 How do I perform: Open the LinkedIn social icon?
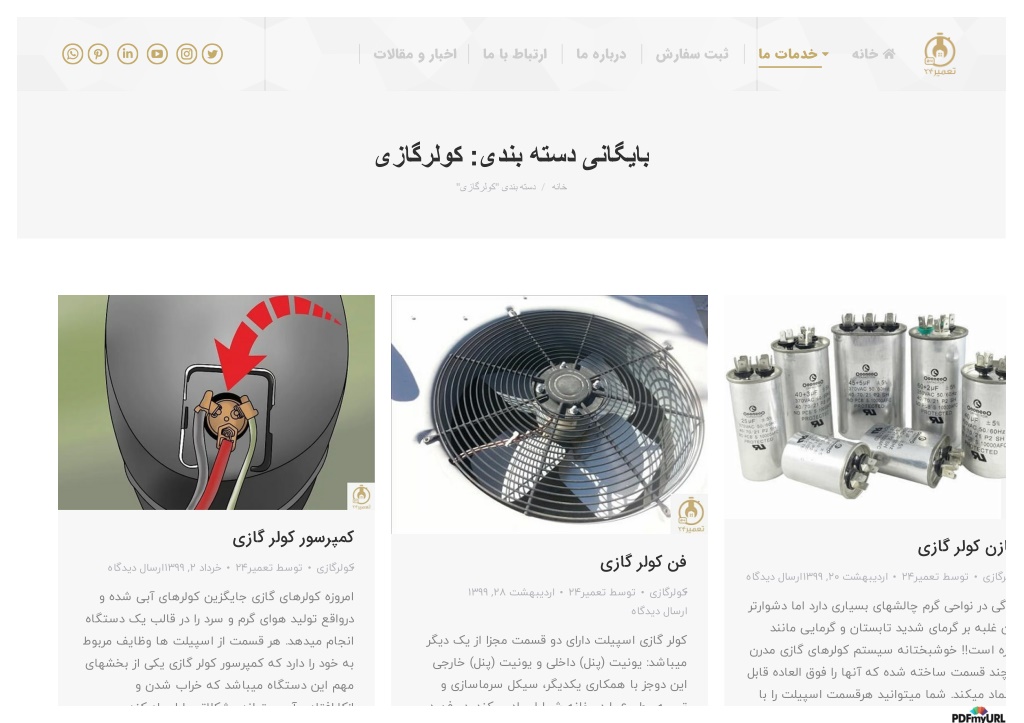pyautogui.click(x=128, y=54)
